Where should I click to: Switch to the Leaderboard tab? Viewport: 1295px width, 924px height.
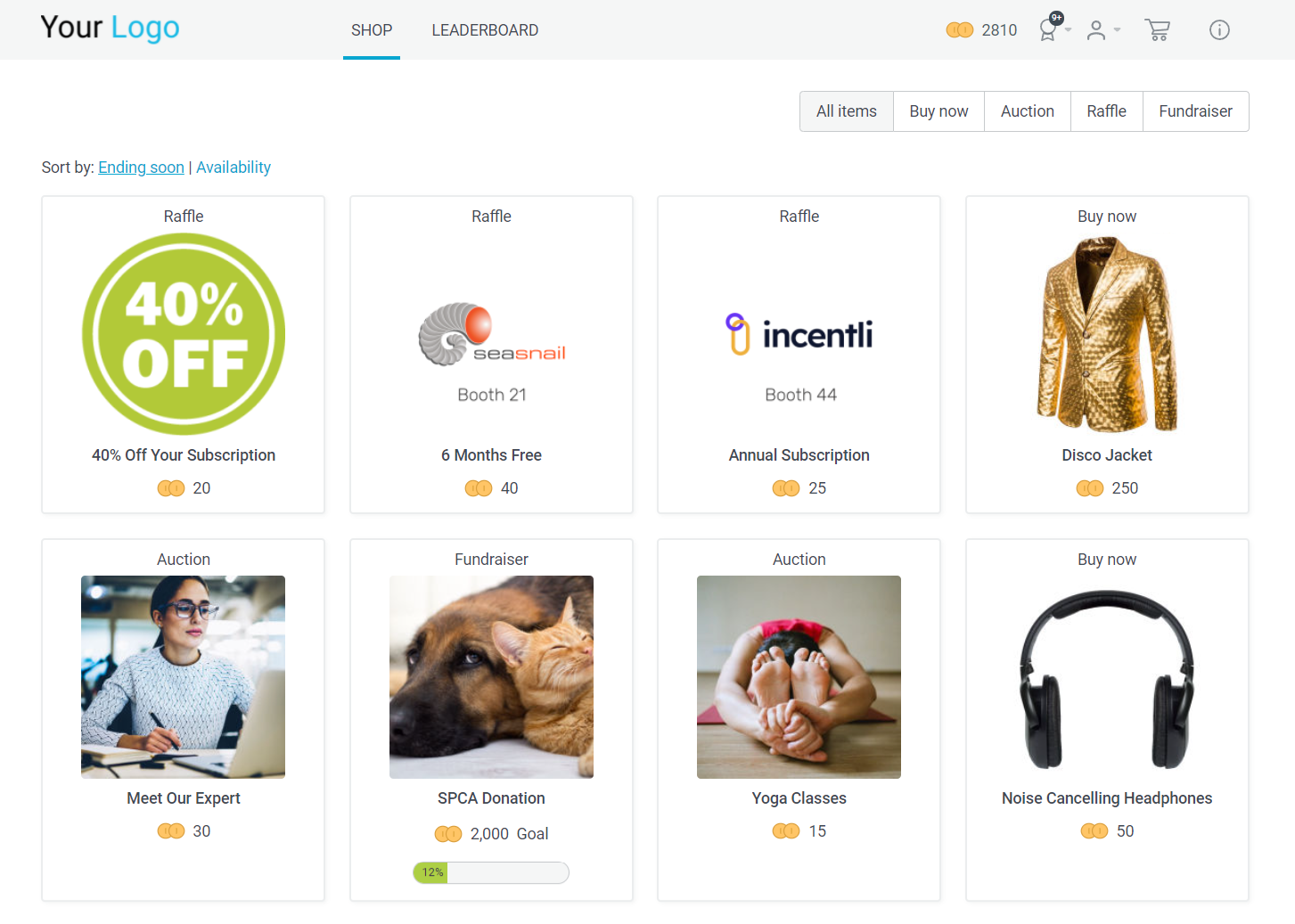click(485, 30)
